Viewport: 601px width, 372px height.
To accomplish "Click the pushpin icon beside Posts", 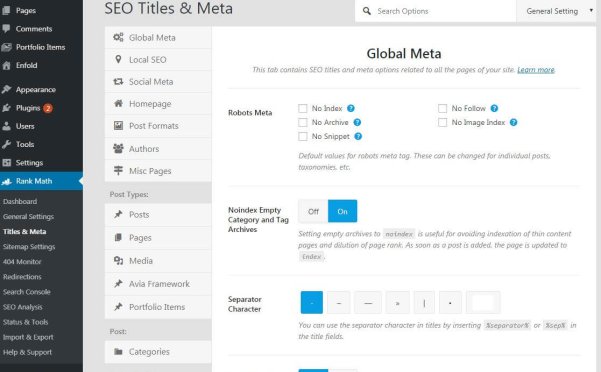I will pyautogui.click(x=118, y=214).
